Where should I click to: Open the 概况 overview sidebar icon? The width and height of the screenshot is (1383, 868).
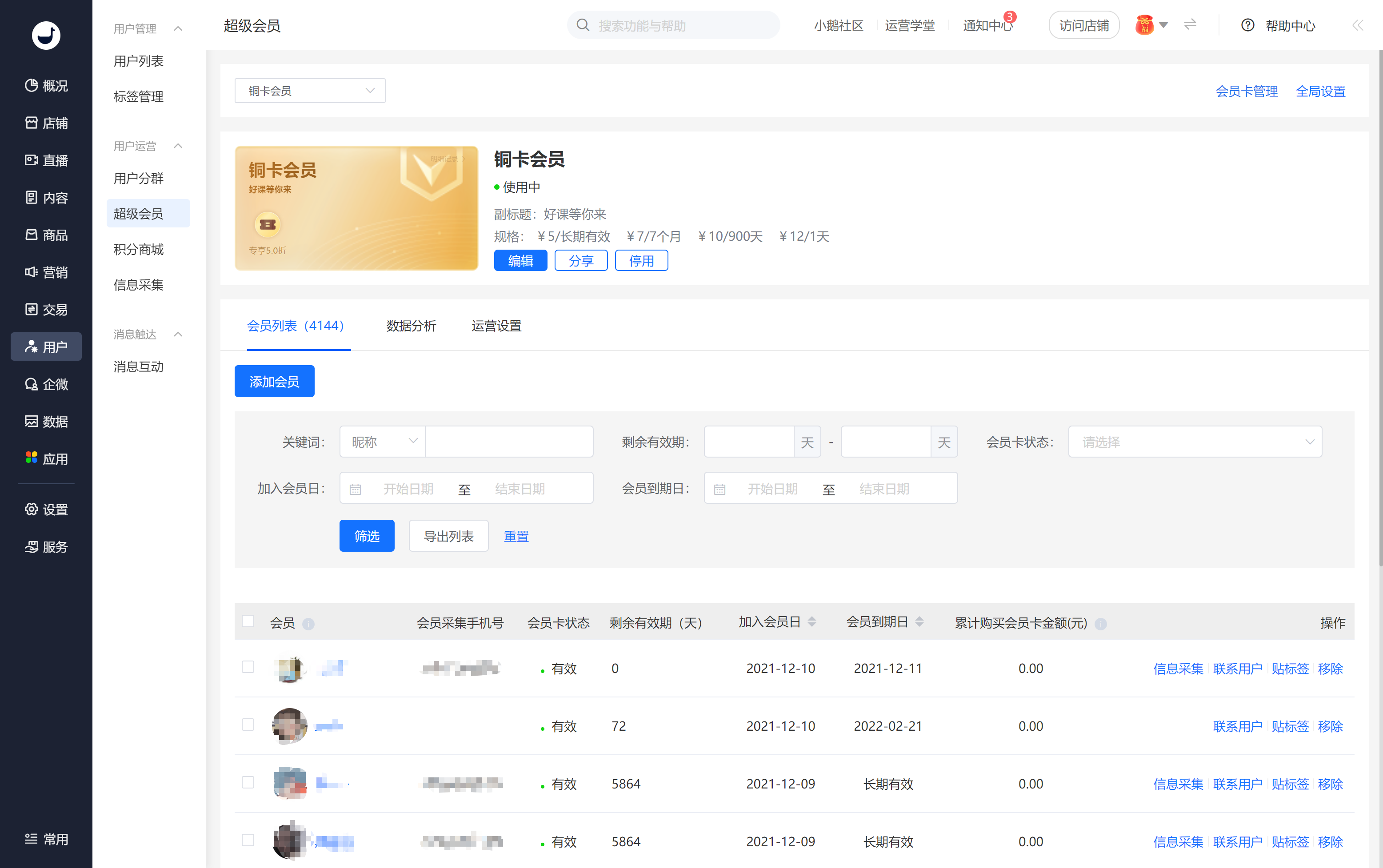32,86
